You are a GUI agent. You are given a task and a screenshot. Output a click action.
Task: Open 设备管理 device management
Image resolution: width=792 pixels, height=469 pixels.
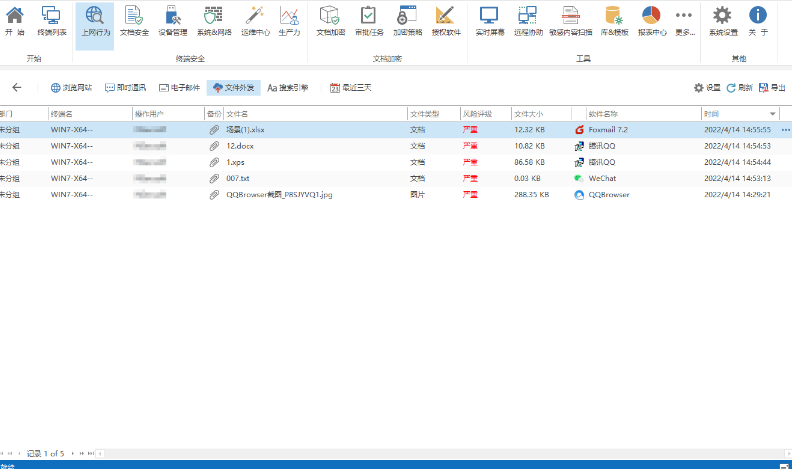[172, 21]
